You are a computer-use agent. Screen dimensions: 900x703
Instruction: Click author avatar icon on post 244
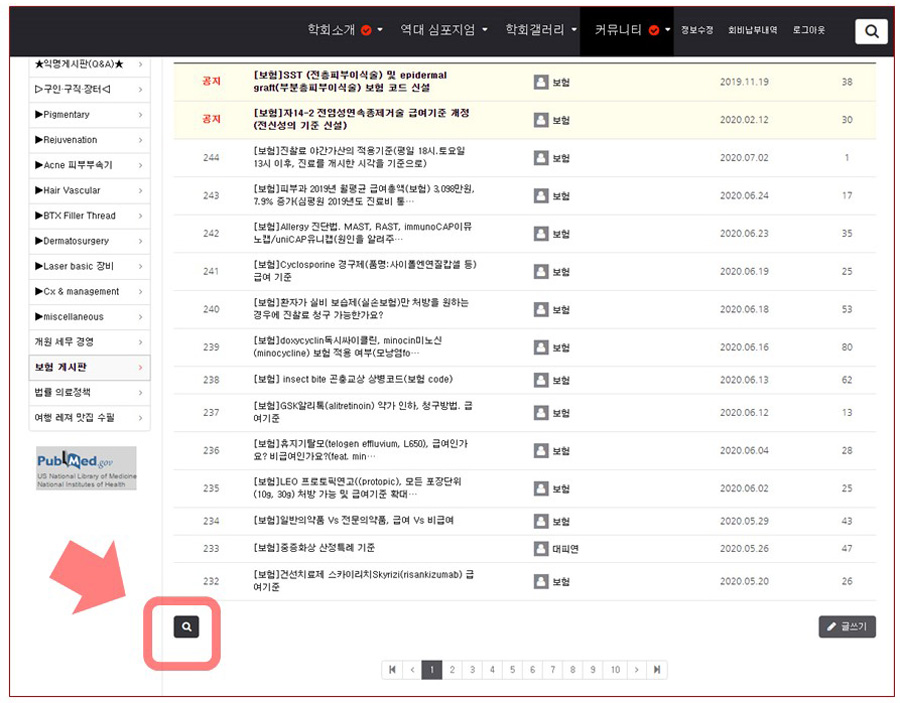pos(541,157)
